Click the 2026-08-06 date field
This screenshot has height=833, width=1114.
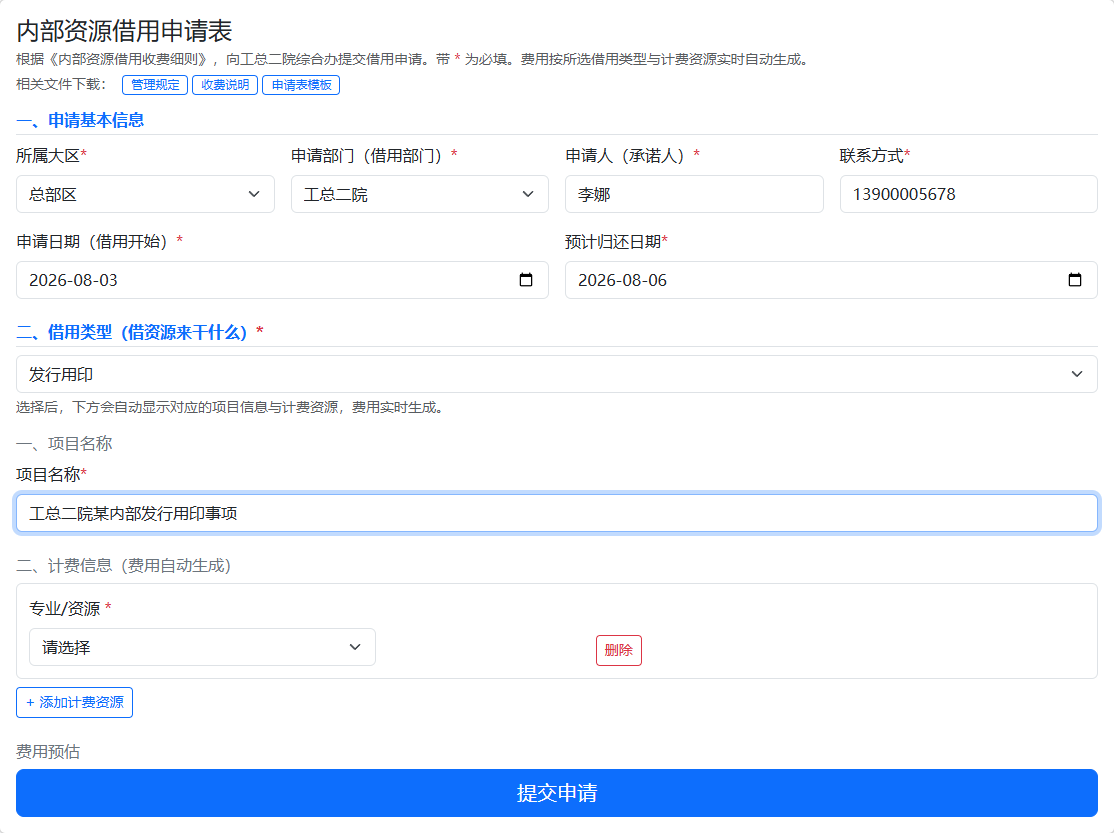click(x=831, y=280)
